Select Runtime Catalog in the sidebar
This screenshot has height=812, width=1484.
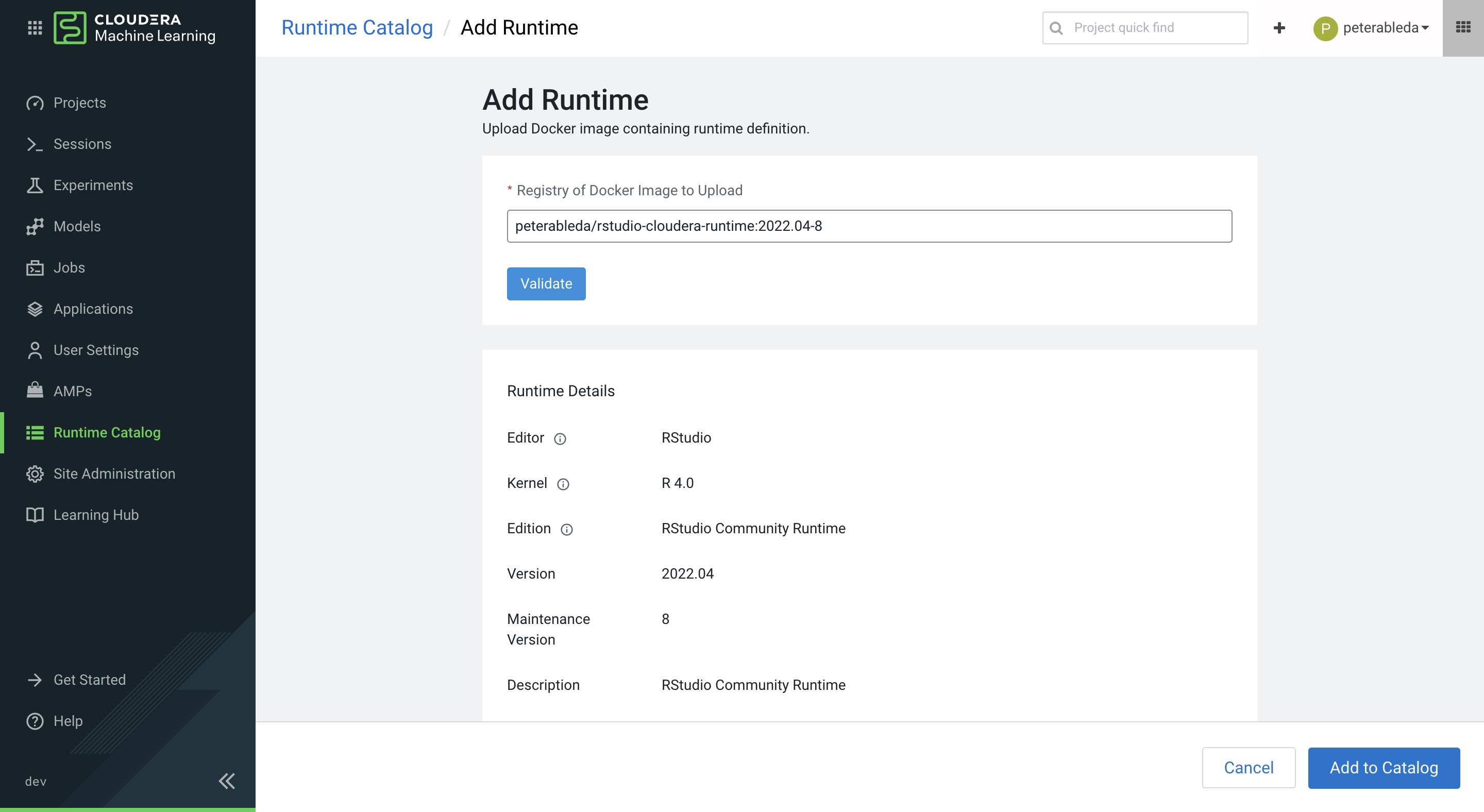coord(107,432)
